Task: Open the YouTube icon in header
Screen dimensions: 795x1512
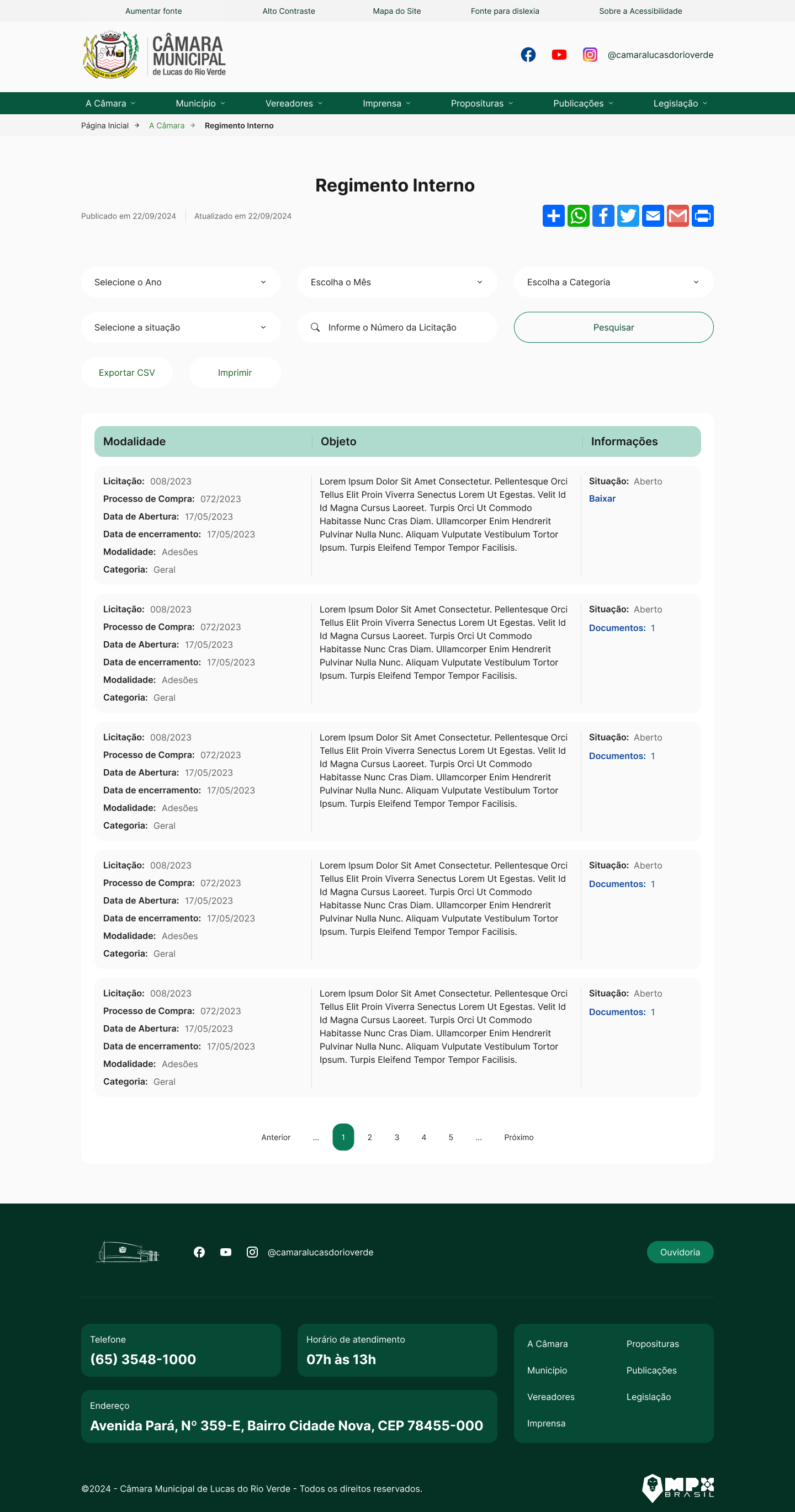Action: click(559, 55)
